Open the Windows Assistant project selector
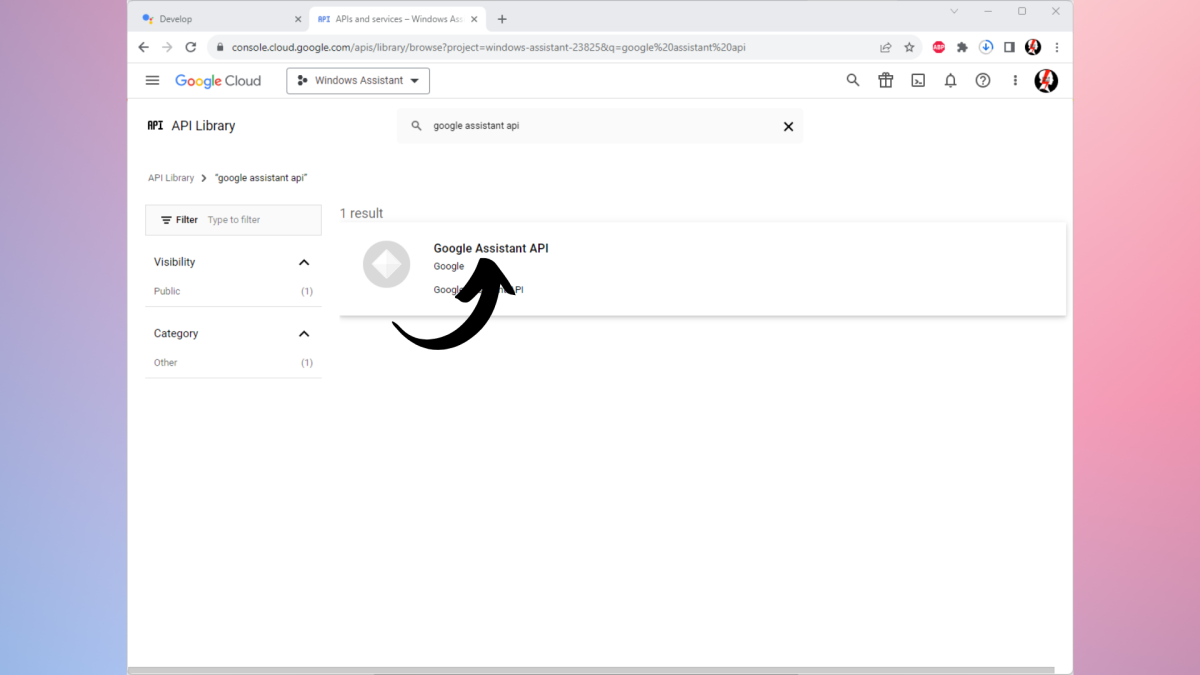Viewport: 1200px width, 675px height. pos(358,81)
